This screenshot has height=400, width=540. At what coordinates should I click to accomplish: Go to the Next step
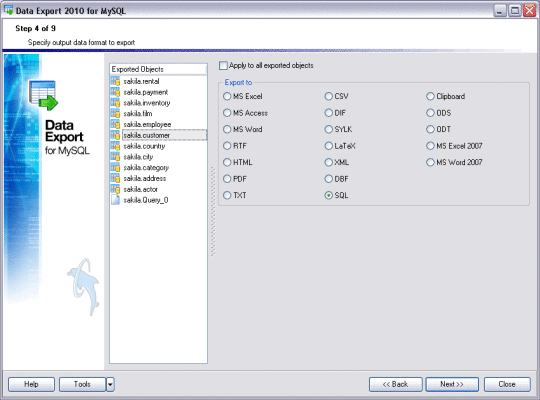click(x=452, y=384)
